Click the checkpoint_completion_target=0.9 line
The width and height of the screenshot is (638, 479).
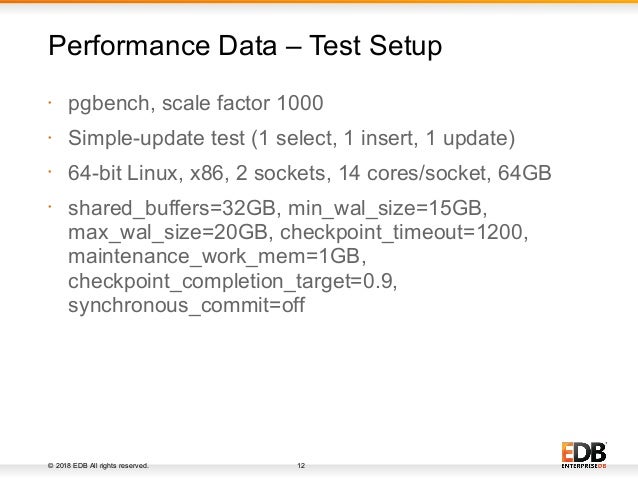tap(233, 282)
